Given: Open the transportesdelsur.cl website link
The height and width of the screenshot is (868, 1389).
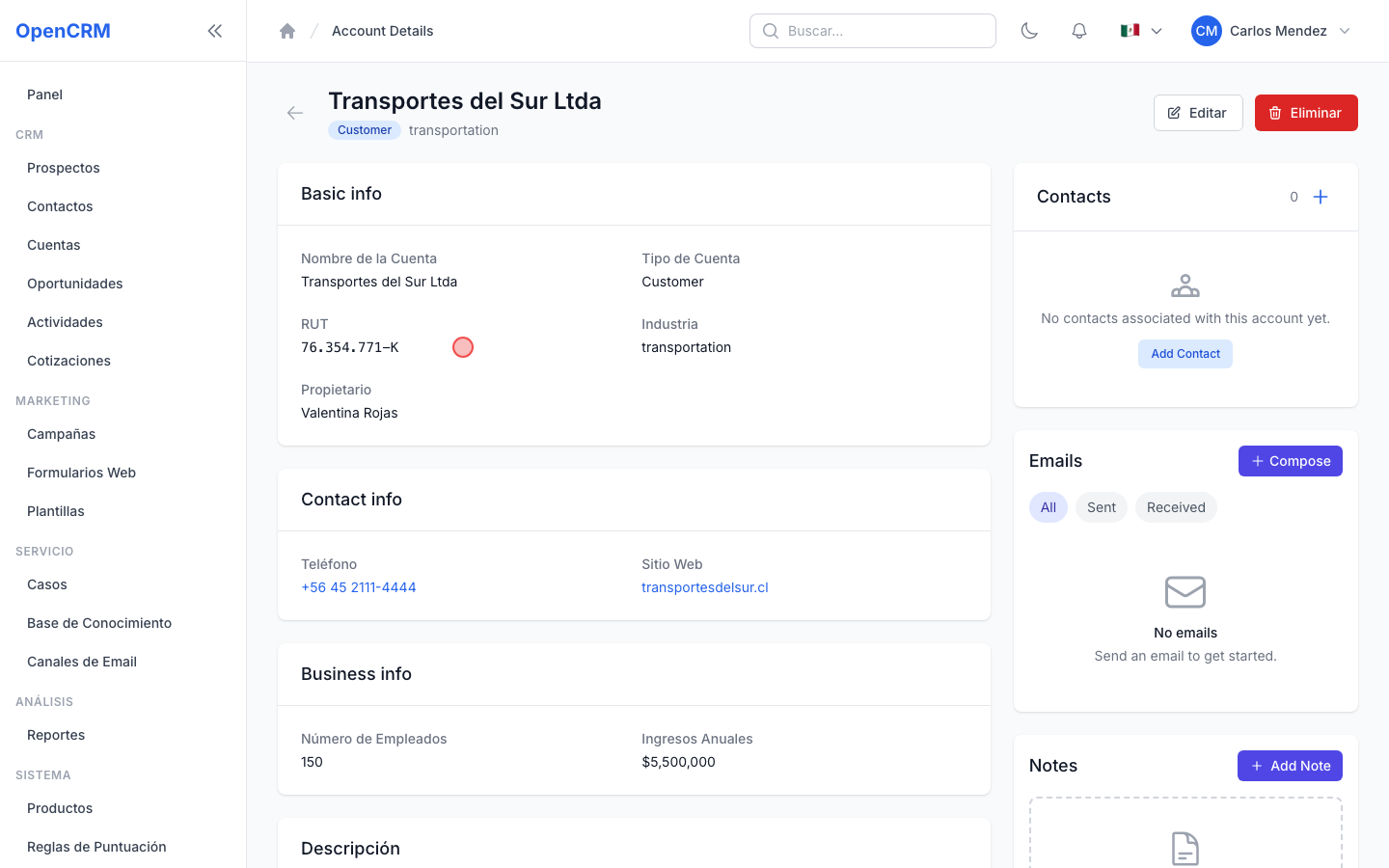Looking at the screenshot, I should pos(705,587).
